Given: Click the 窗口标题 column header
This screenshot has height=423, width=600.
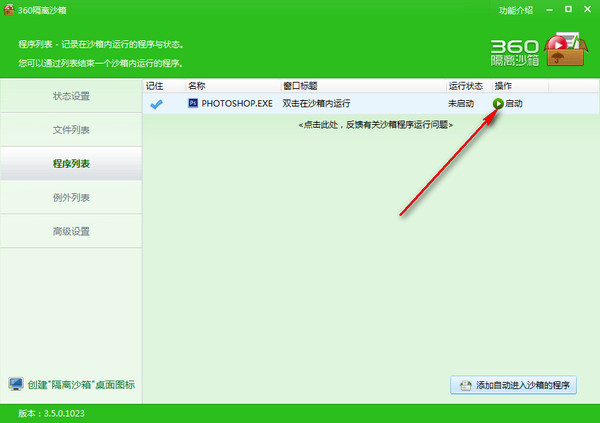Looking at the screenshot, I should (x=302, y=86).
